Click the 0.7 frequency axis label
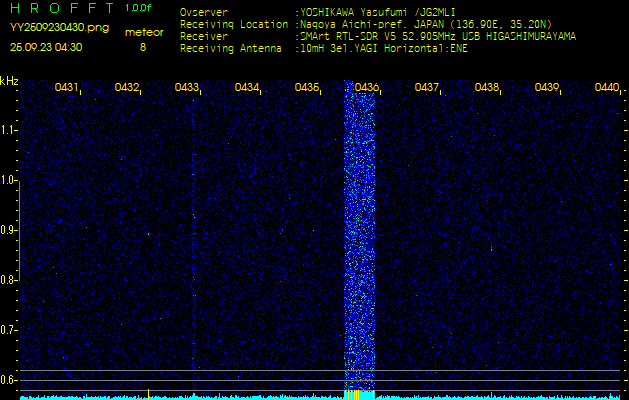Image resolution: width=629 pixels, height=400 pixels. [7, 330]
